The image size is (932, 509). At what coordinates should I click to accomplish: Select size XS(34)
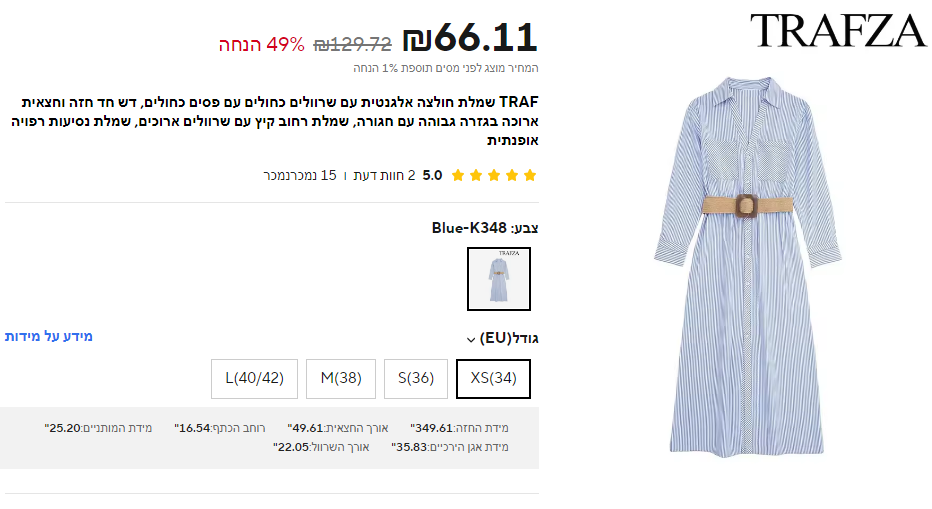point(493,379)
